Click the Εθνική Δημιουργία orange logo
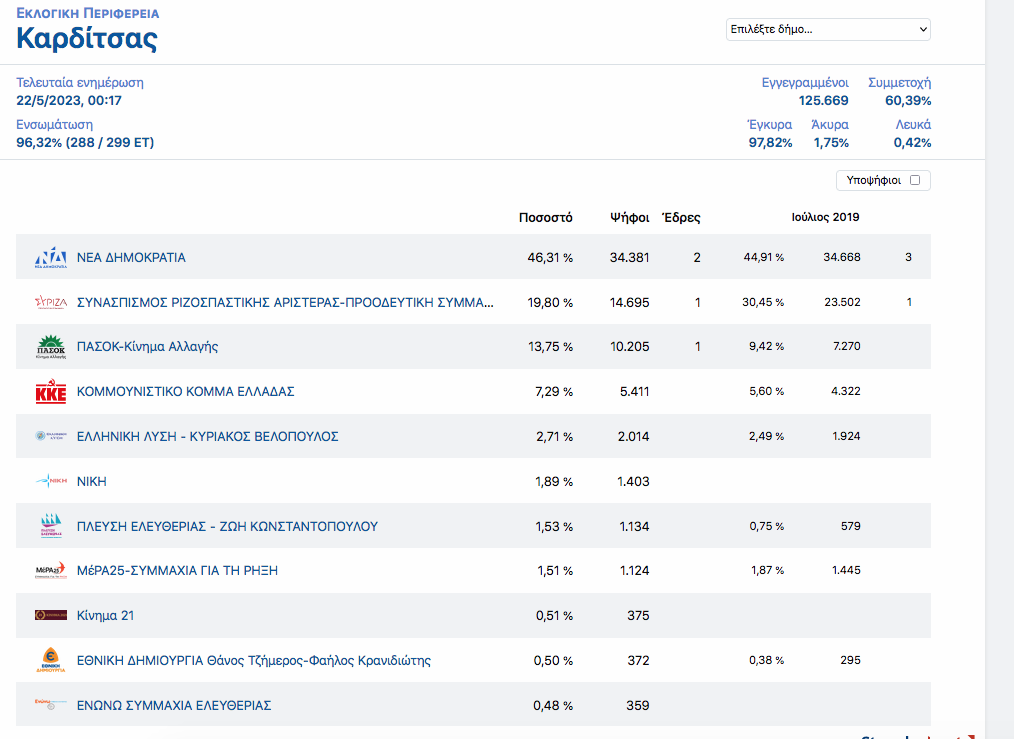The width and height of the screenshot is (1014, 739). (50, 660)
